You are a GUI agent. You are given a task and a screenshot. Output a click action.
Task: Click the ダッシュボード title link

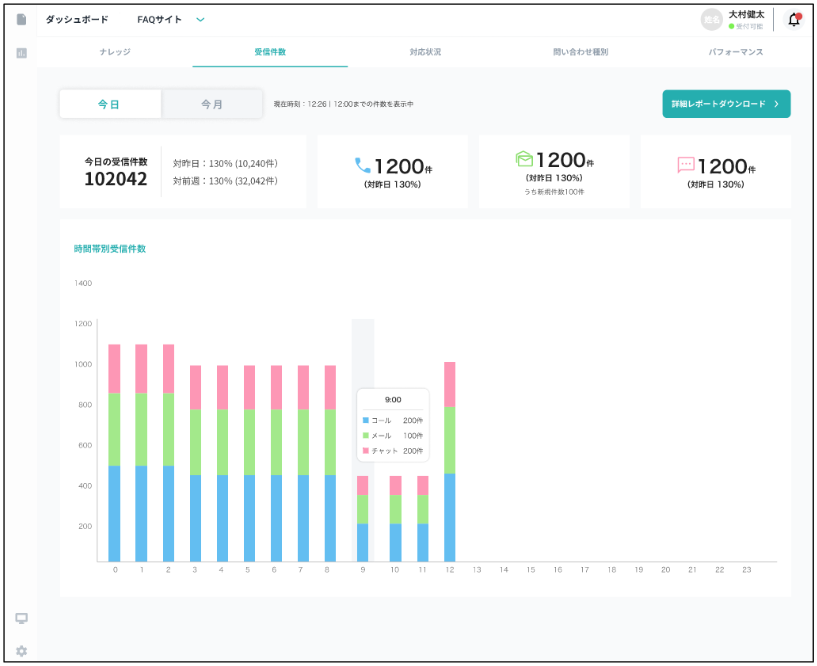pyautogui.click(x=77, y=19)
